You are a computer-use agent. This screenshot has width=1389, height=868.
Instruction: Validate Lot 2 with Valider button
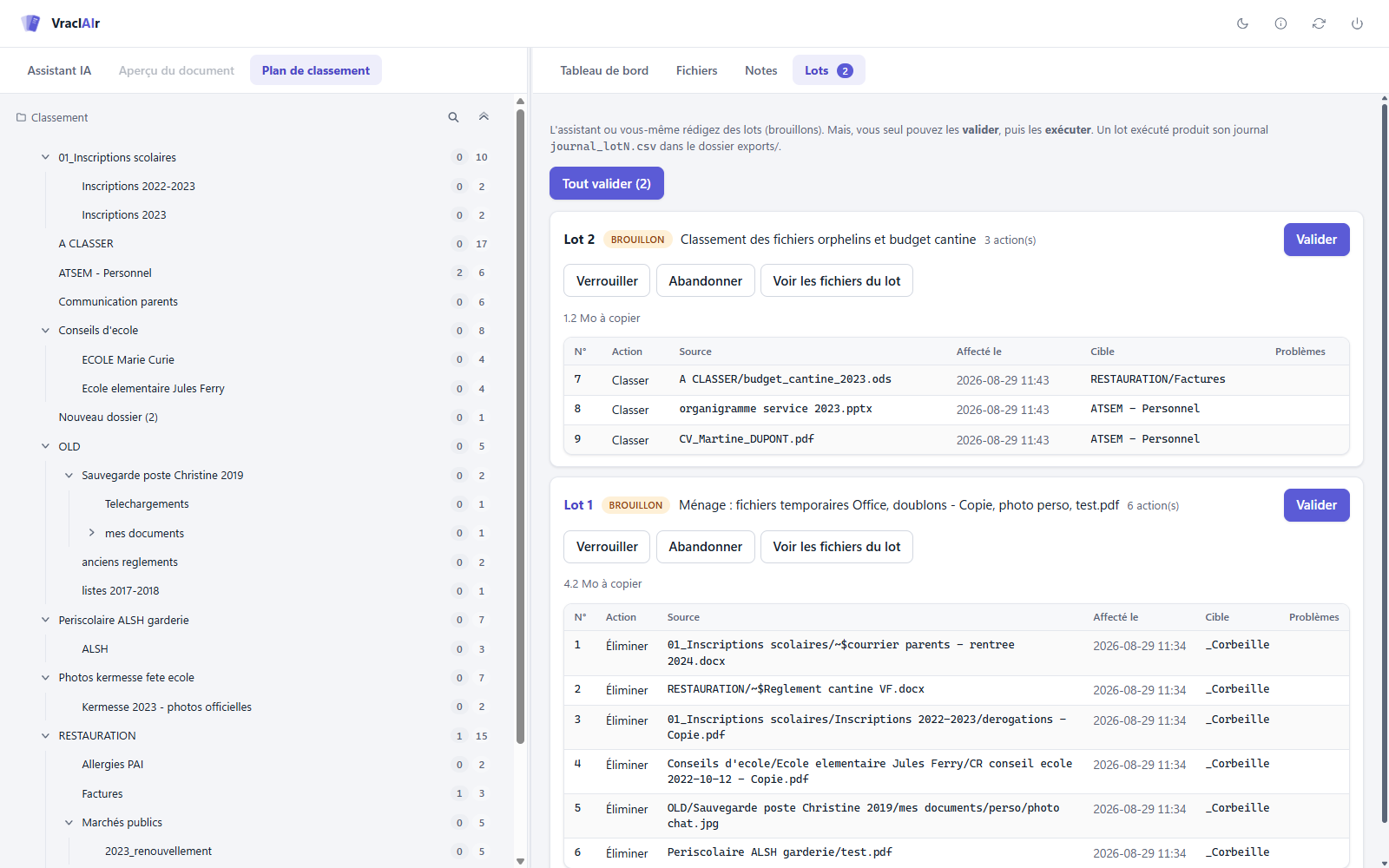point(1316,240)
